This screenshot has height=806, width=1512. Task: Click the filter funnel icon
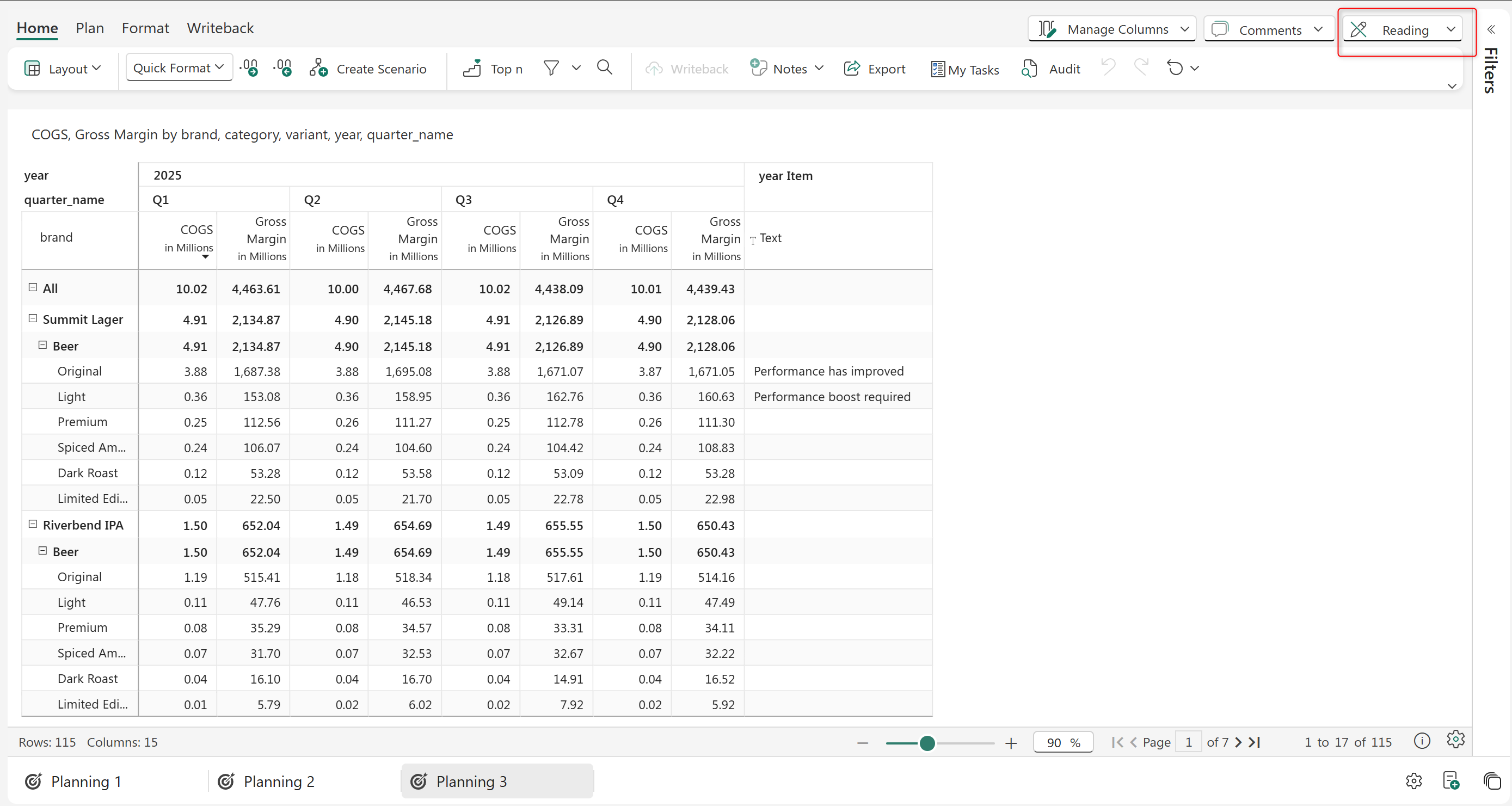(x=551, y=68)
